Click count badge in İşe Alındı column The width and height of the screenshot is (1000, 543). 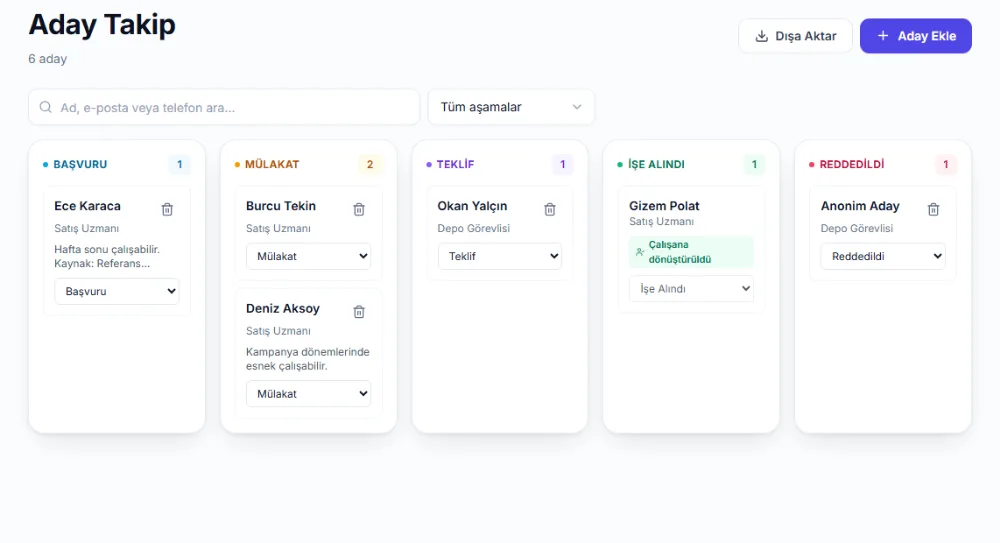(x=754, y=164)
